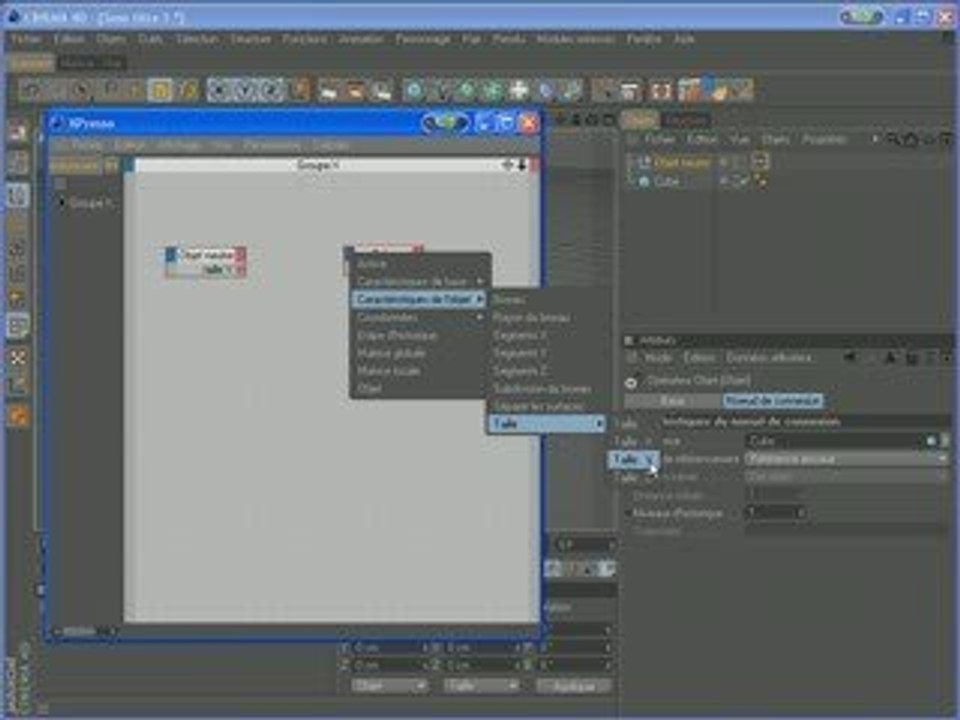This screenshot has width=960, height=720.
Task: Click the home icon in Object manager header
Action: 910,140
